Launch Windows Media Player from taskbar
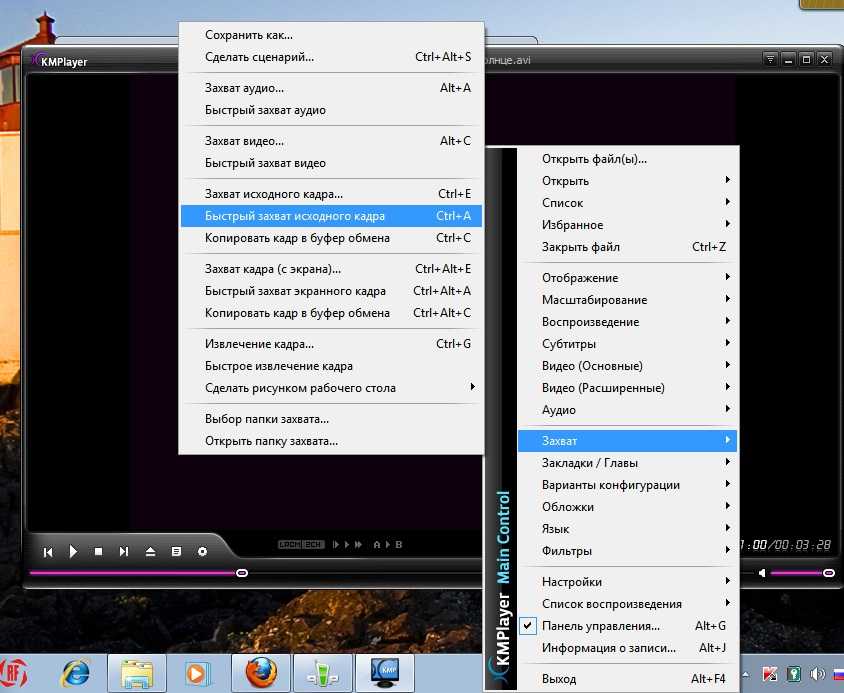The width and height of the screenshot is (844, 693). pos(197,673)
